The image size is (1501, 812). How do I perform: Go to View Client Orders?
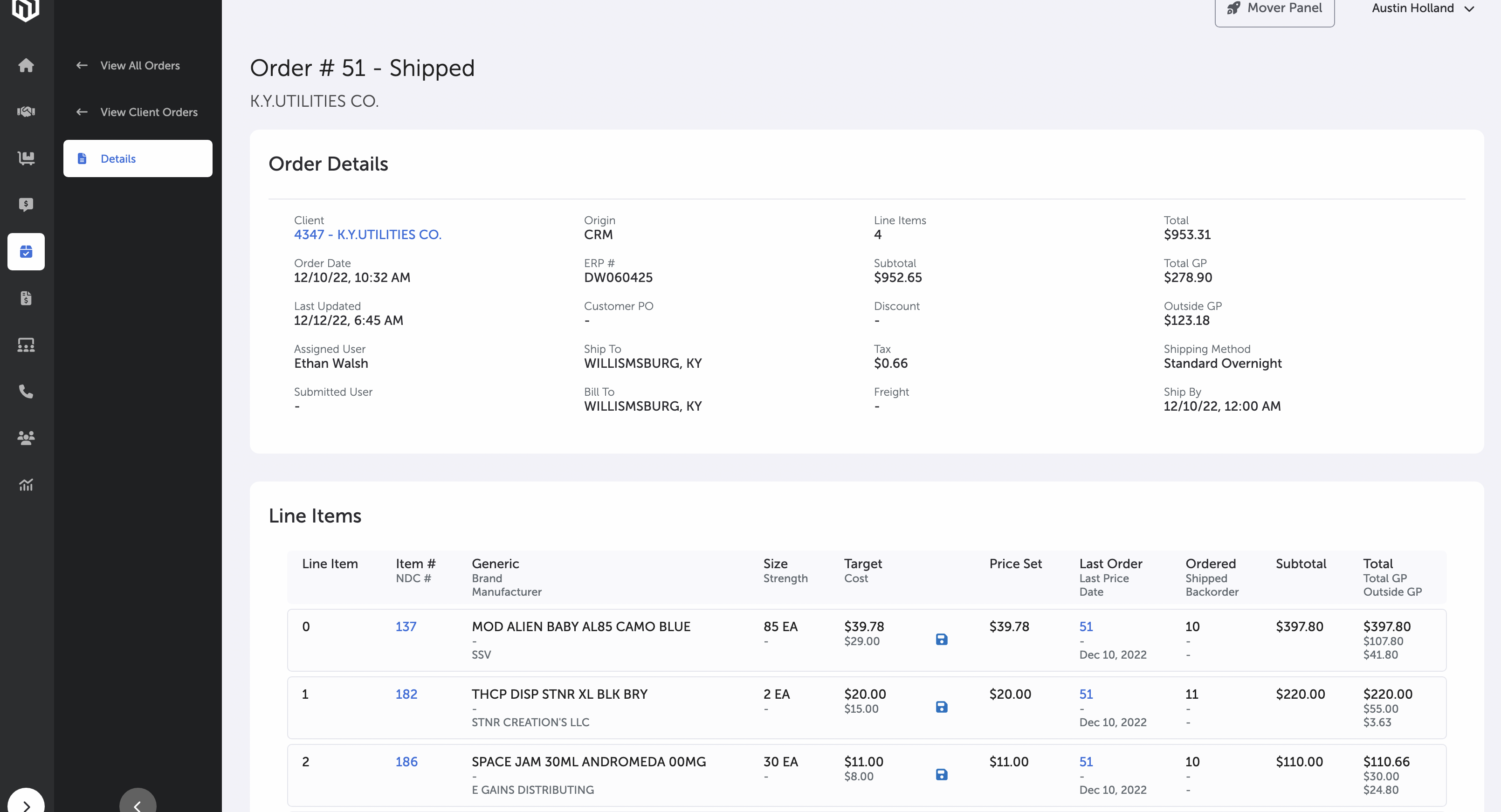pos(149,112)
